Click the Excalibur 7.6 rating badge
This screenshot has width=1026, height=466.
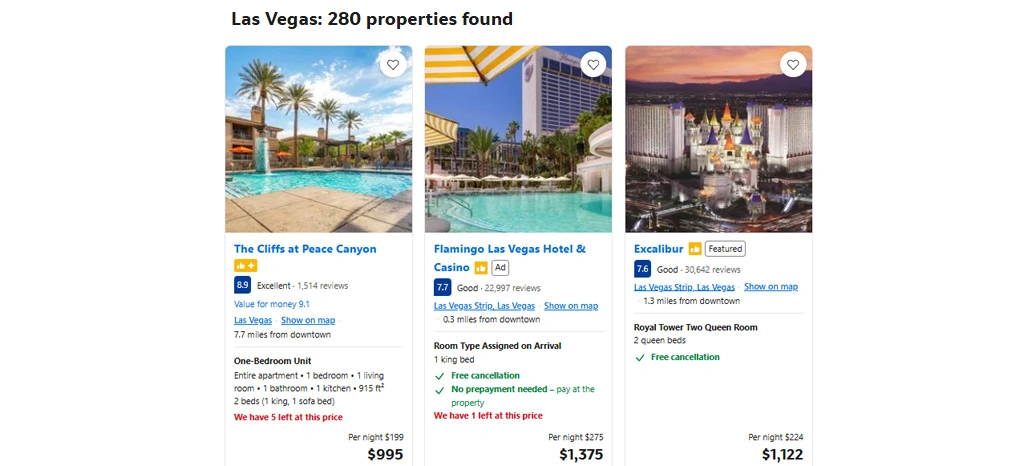(643, 269)
